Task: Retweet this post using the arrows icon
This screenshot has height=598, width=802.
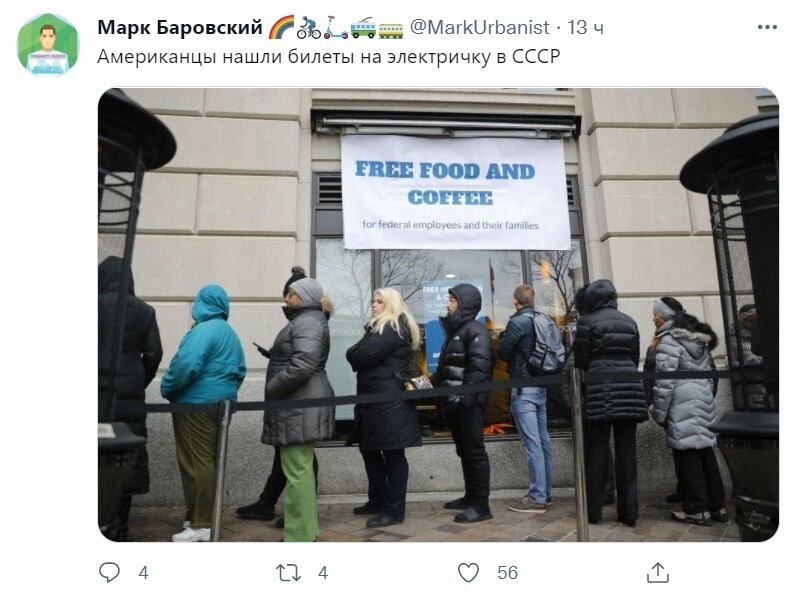Action: click(288, 572)
